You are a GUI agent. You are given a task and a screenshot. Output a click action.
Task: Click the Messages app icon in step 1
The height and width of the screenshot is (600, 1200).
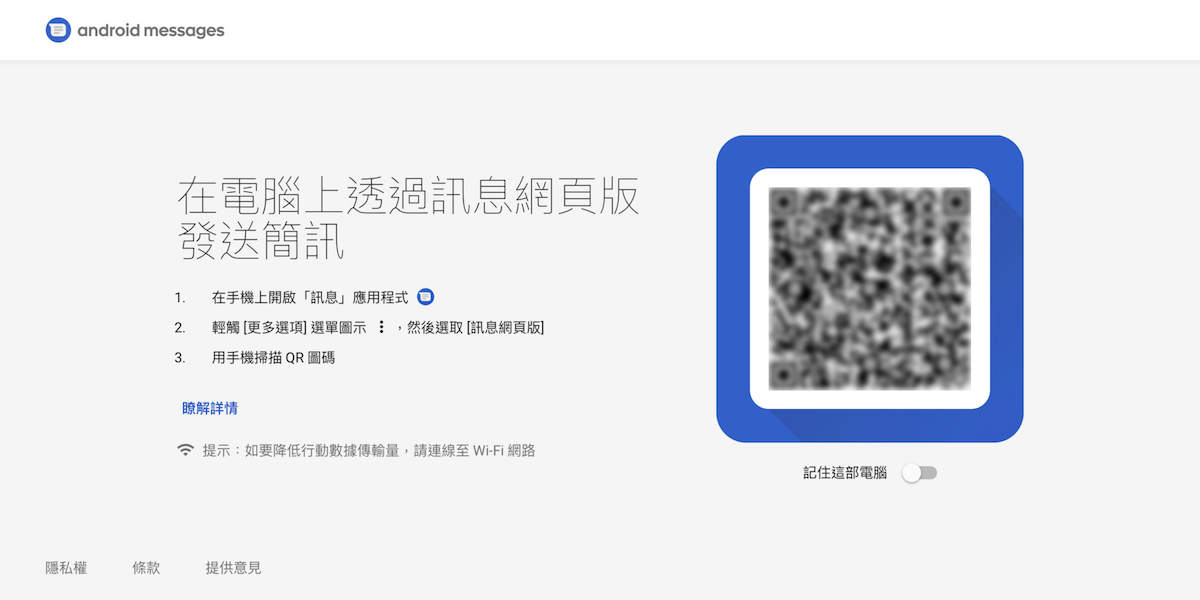click(x=425, y=297)
